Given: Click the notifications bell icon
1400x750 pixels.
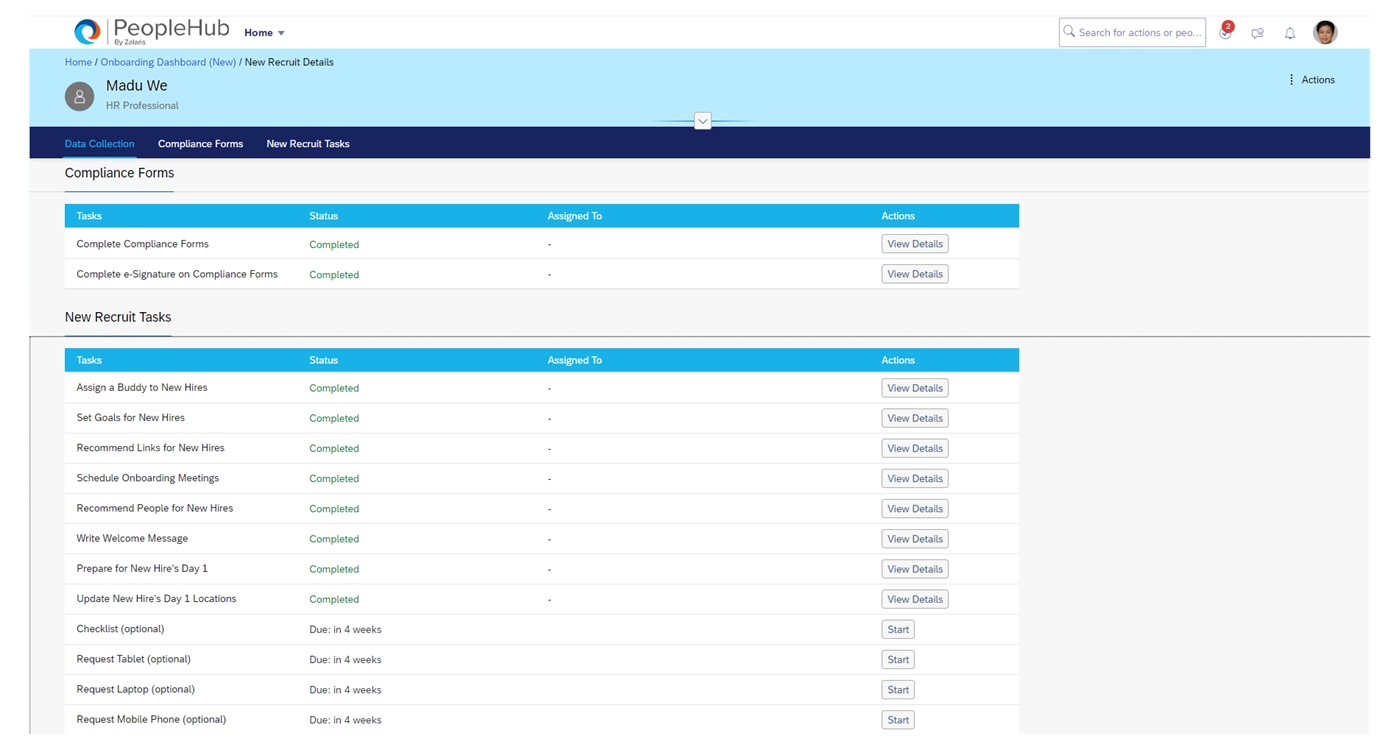Looking at the screenshot, I should pos(1290,33).
